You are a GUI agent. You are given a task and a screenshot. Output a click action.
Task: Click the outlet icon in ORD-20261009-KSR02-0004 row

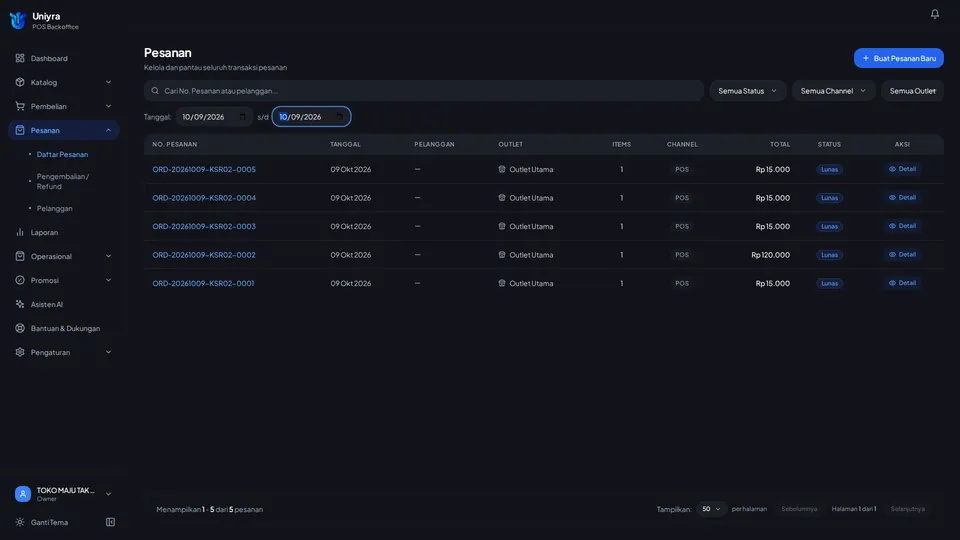501,198
